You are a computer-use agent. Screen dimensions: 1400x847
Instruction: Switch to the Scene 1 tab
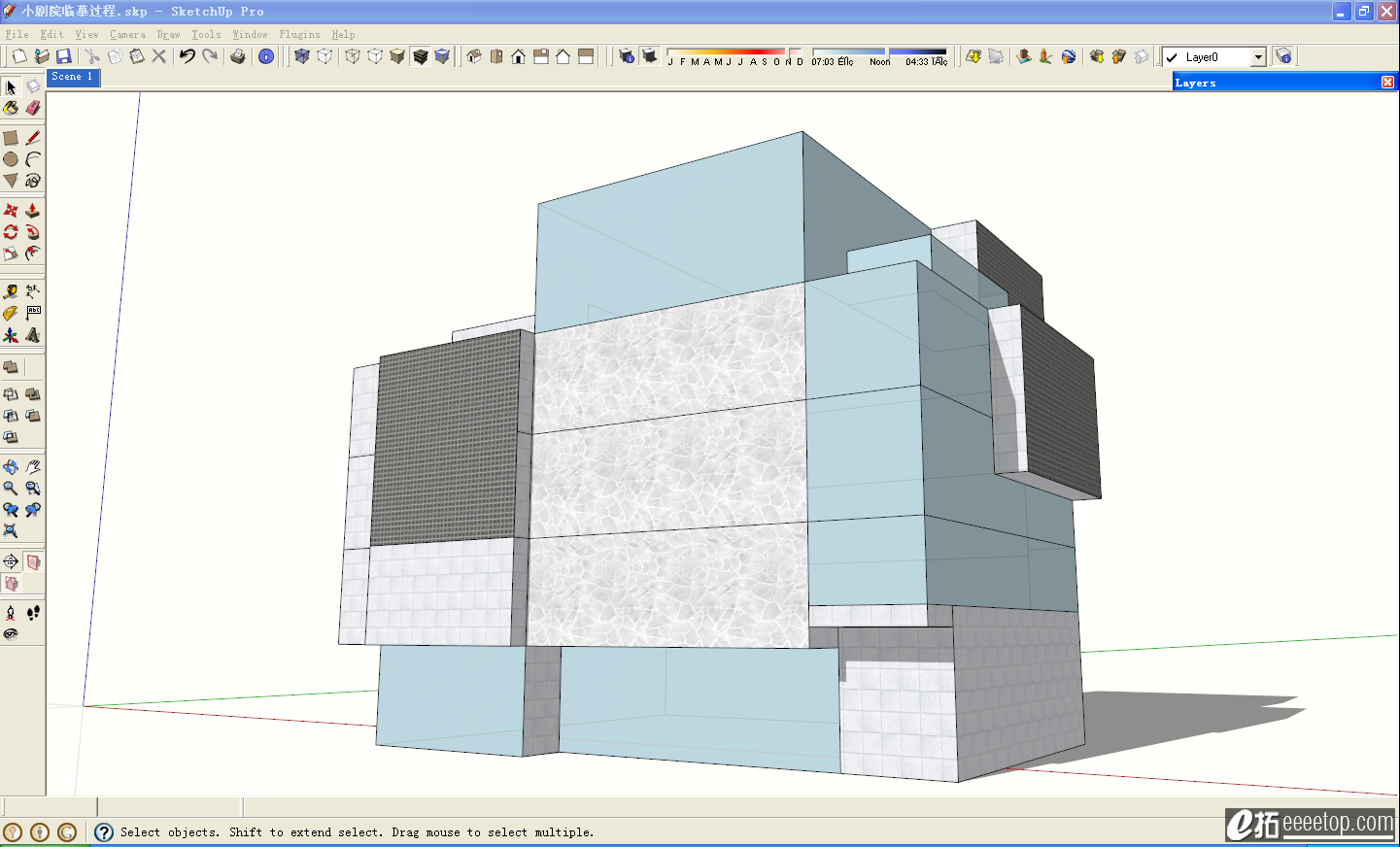73,77
